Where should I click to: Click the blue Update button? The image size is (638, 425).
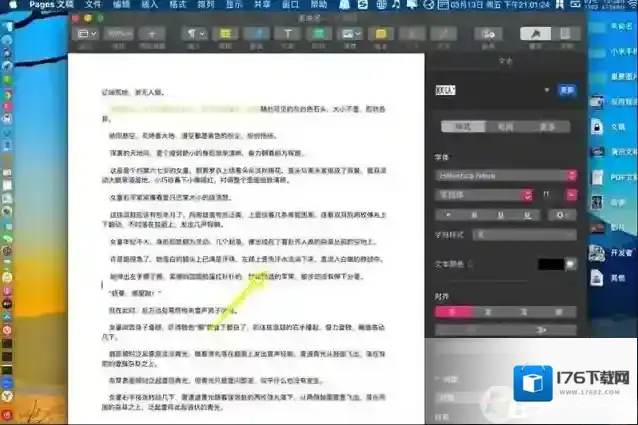[x=567, y=90]
